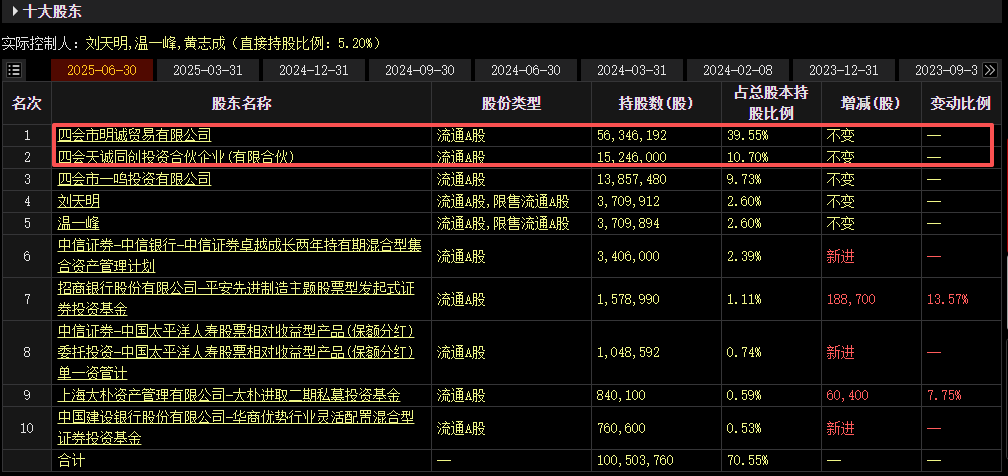Open the 2024-06-30 report tab

[x=526, y=70]
